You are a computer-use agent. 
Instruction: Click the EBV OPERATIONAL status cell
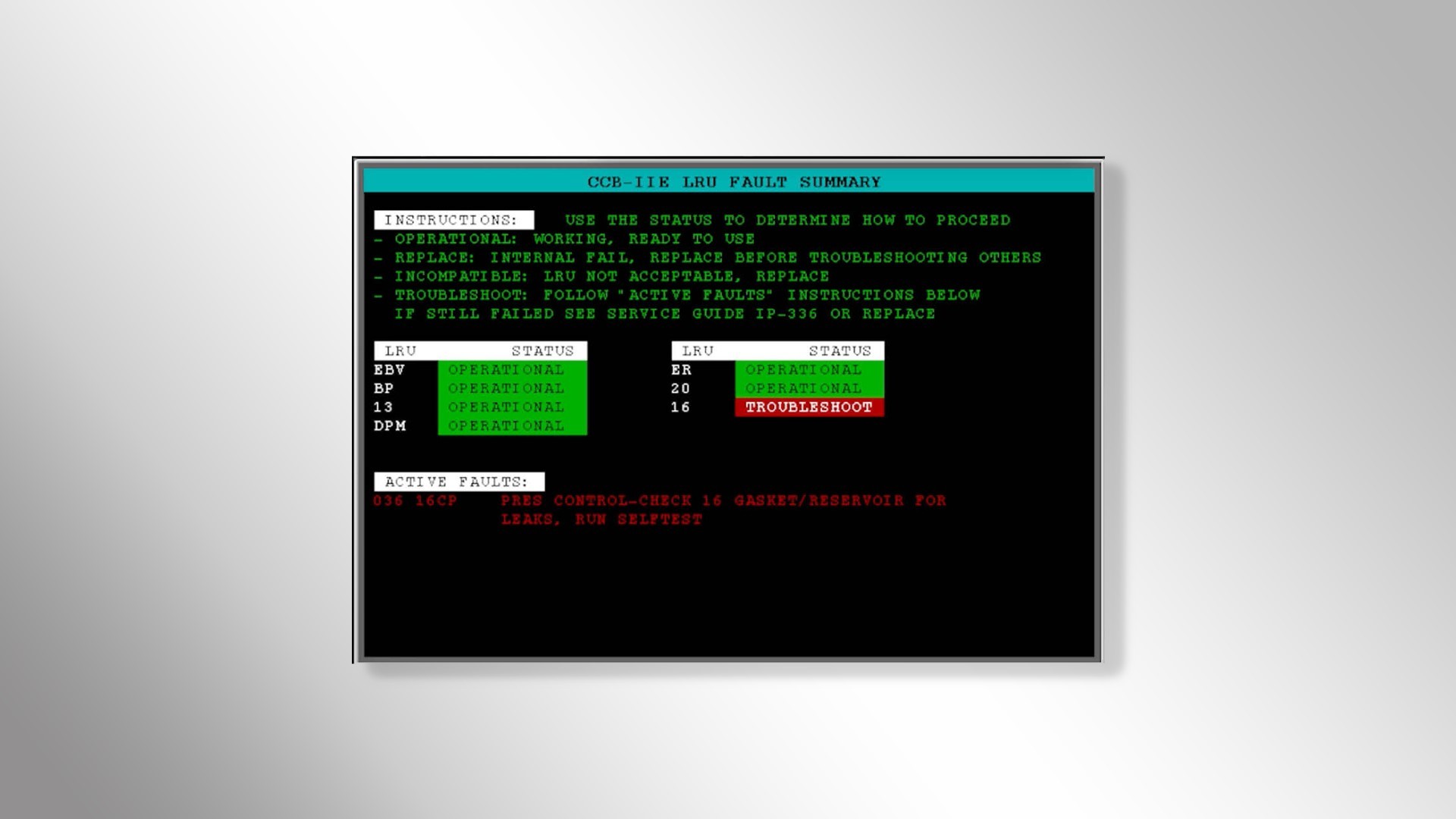(511, 370)
